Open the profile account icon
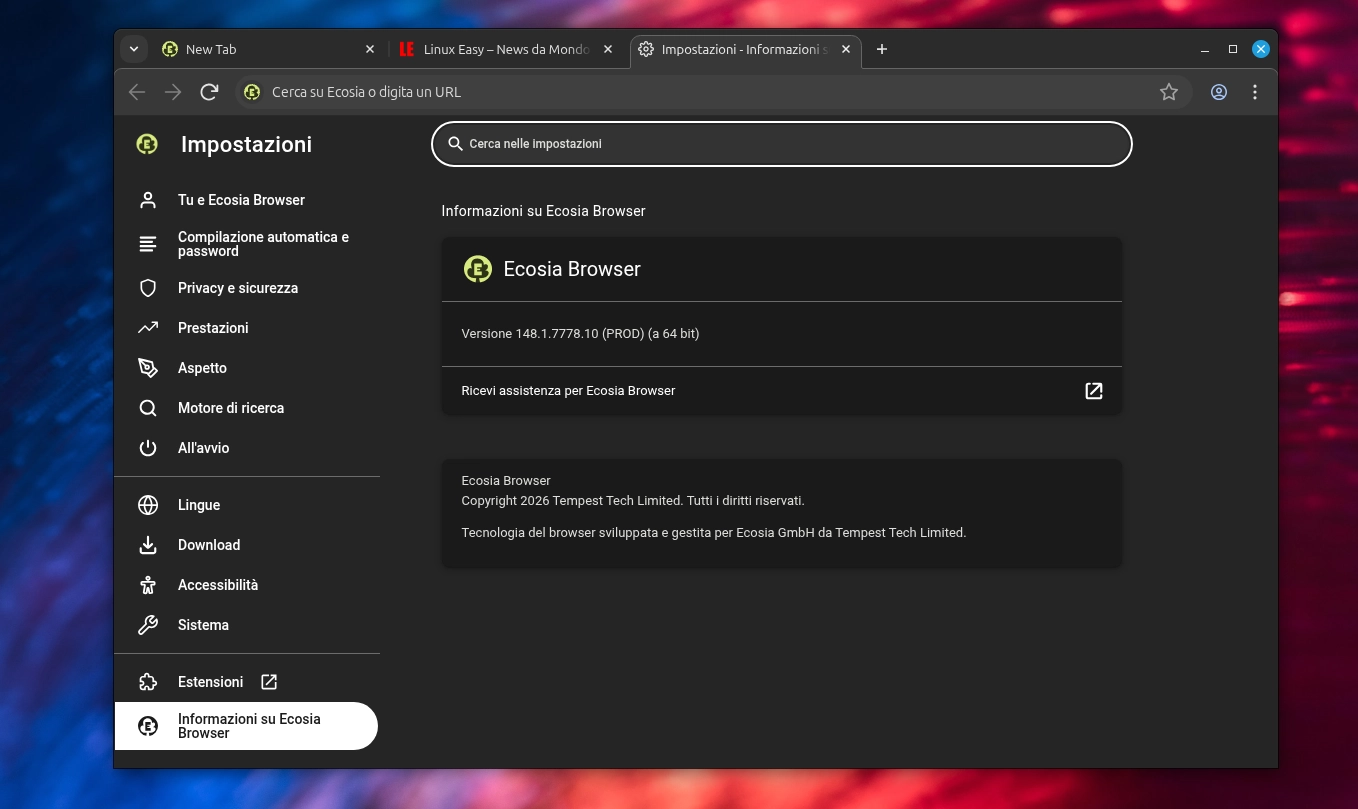The height and width of the screenshot is (809, 1358). 1218,92
